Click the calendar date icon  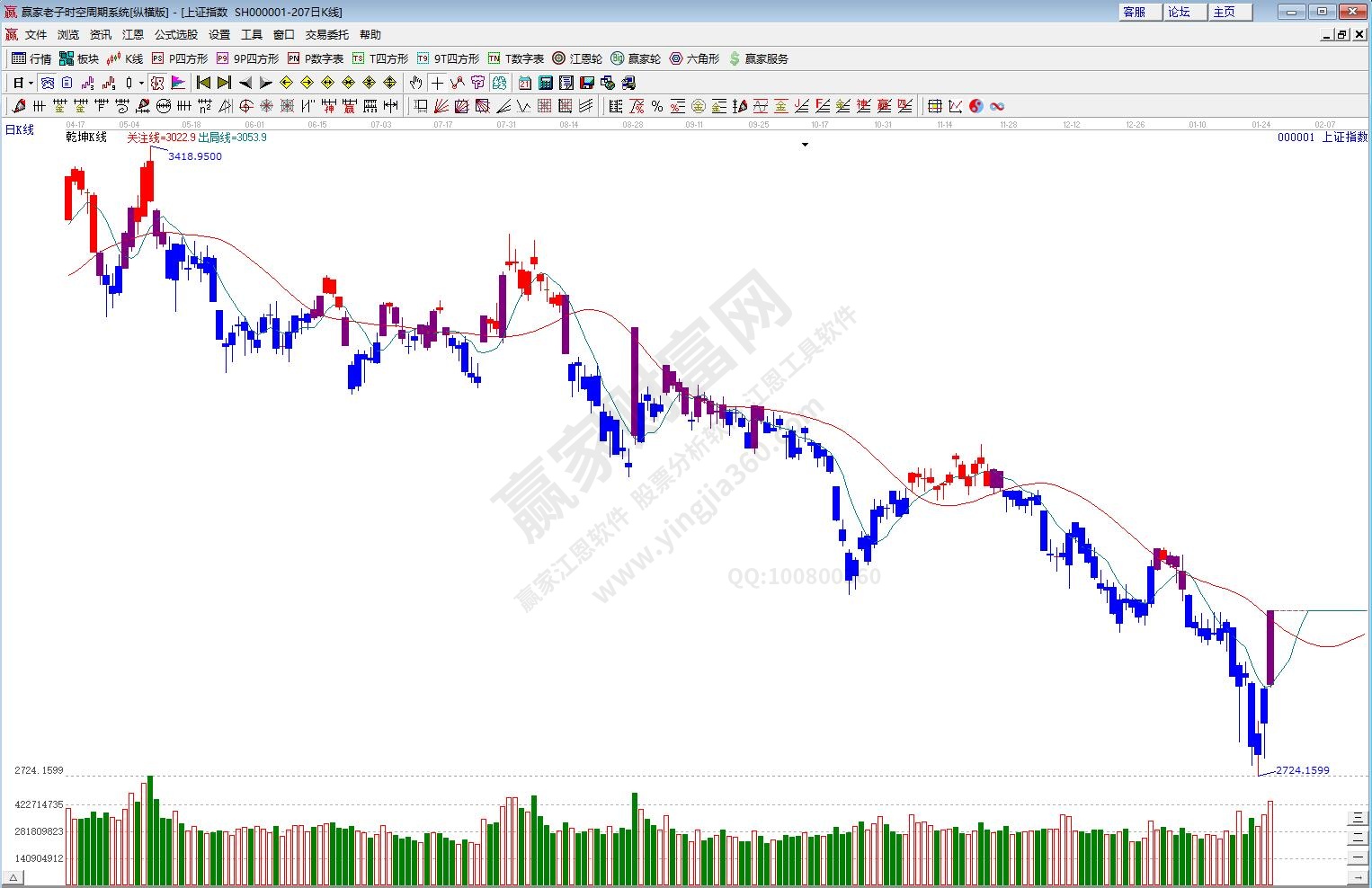pyautogui.click(x=525, y=83)
